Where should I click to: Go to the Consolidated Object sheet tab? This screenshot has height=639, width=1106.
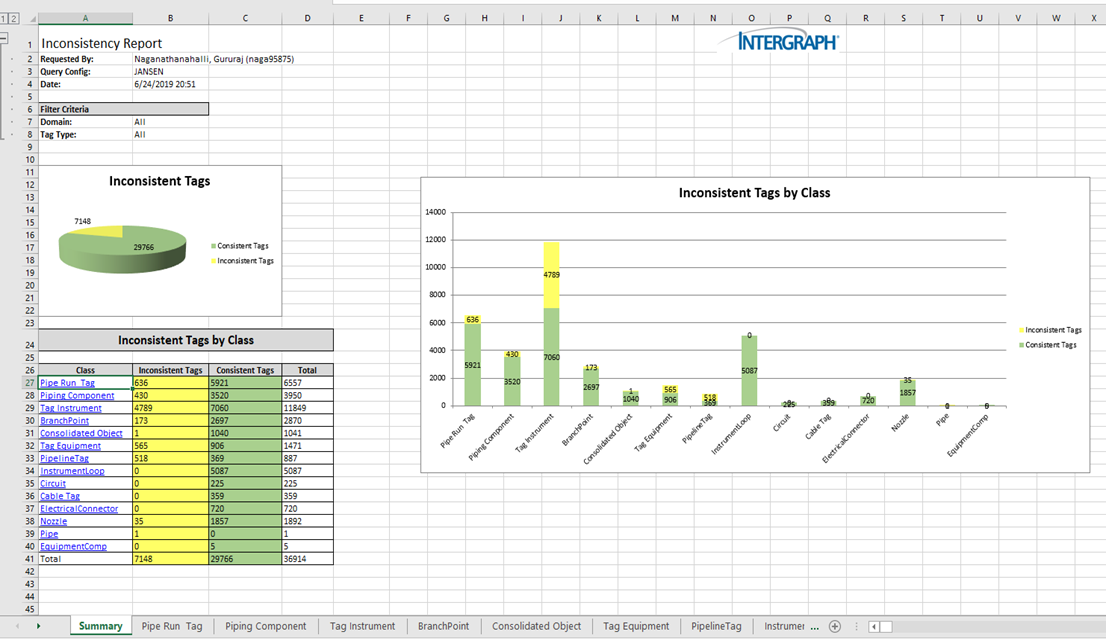click(536, 626)
